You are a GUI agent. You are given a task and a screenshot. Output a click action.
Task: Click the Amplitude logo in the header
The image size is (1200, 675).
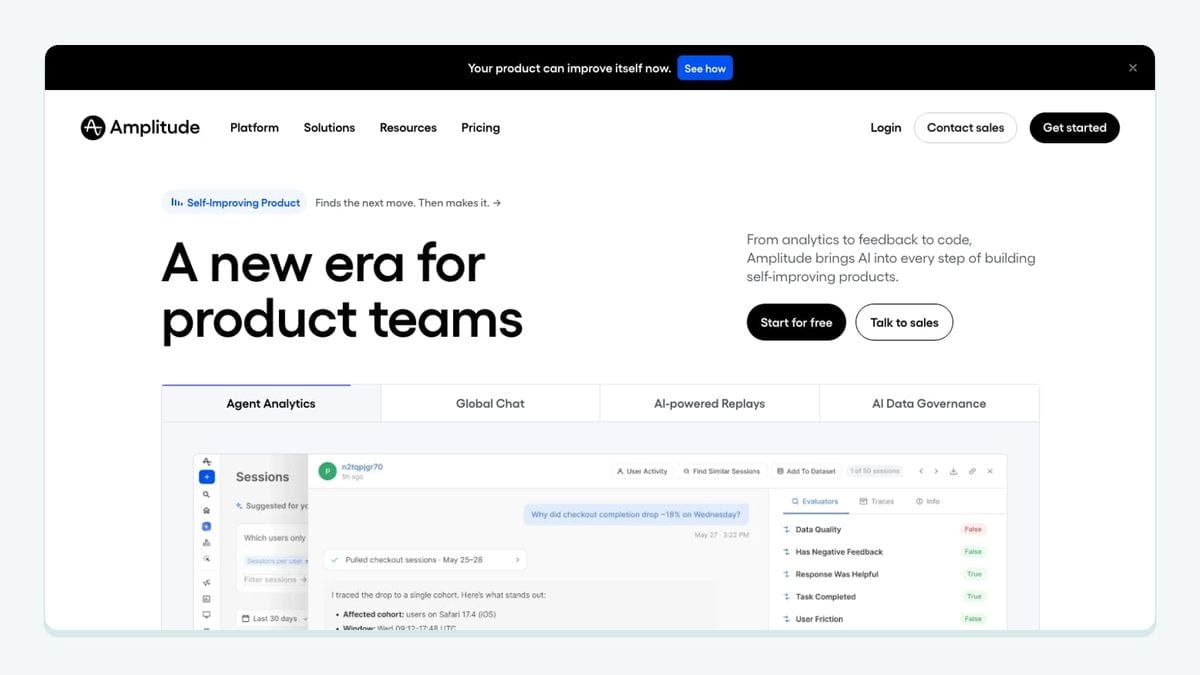click(140, 127)
